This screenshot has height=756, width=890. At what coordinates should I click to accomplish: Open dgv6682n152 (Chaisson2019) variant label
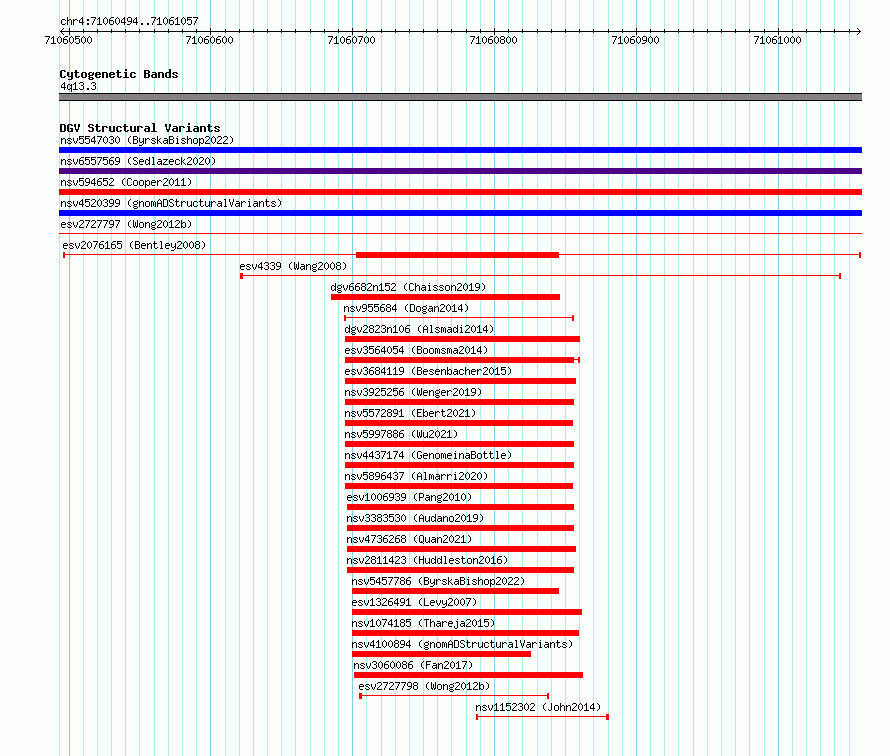pos(408,287)
